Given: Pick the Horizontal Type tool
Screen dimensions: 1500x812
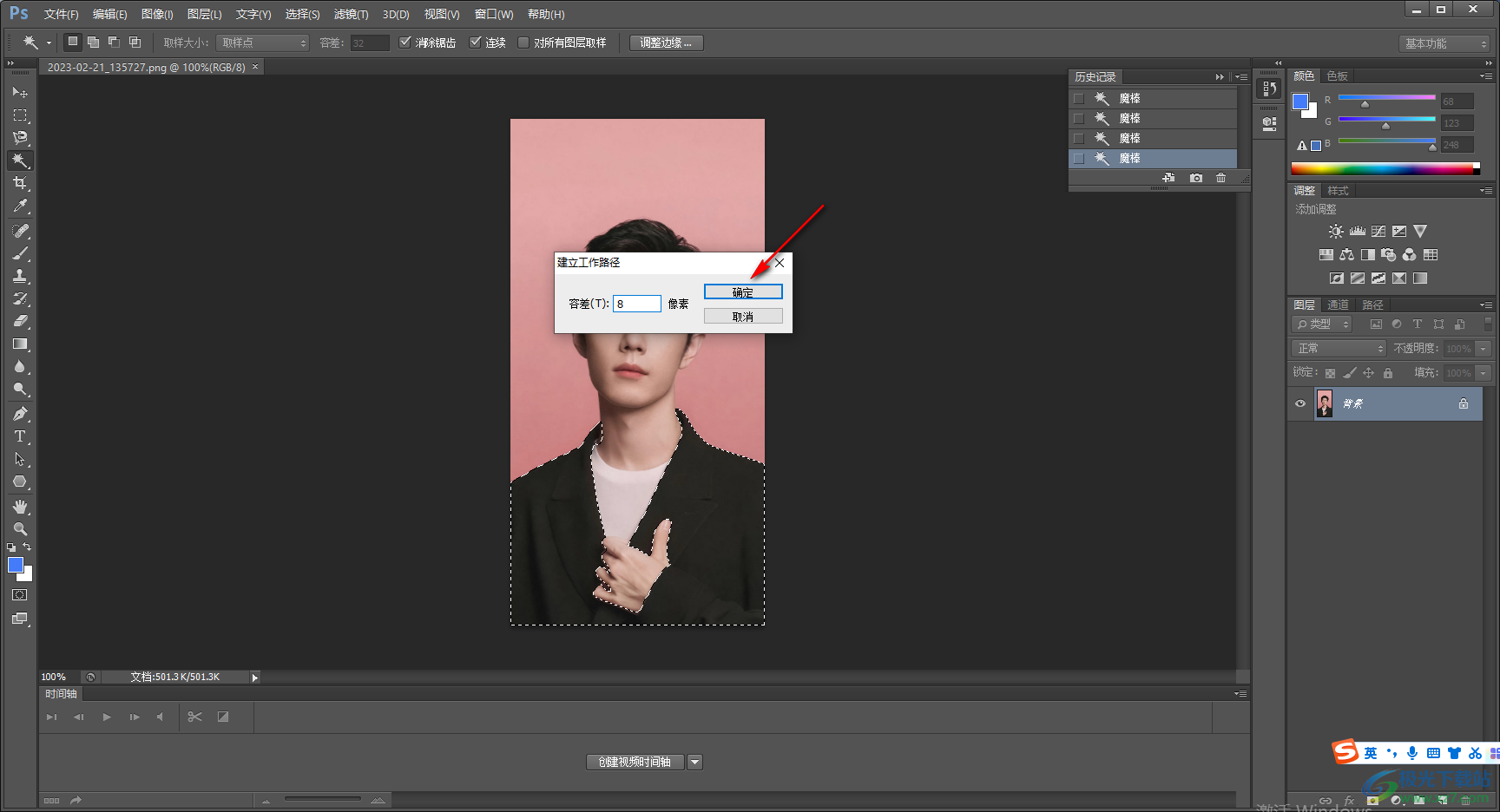Looking at the screenshot, I should pos(20,436).
